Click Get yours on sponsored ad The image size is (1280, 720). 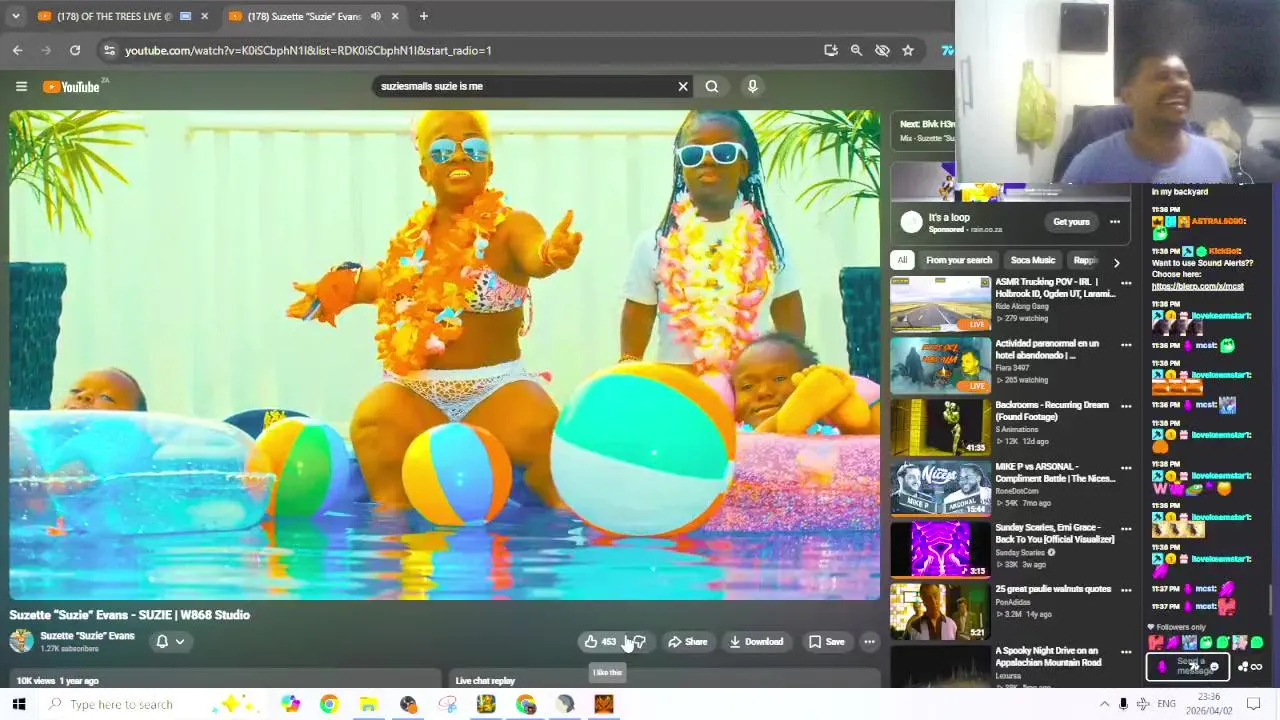tap(1071, 222)
